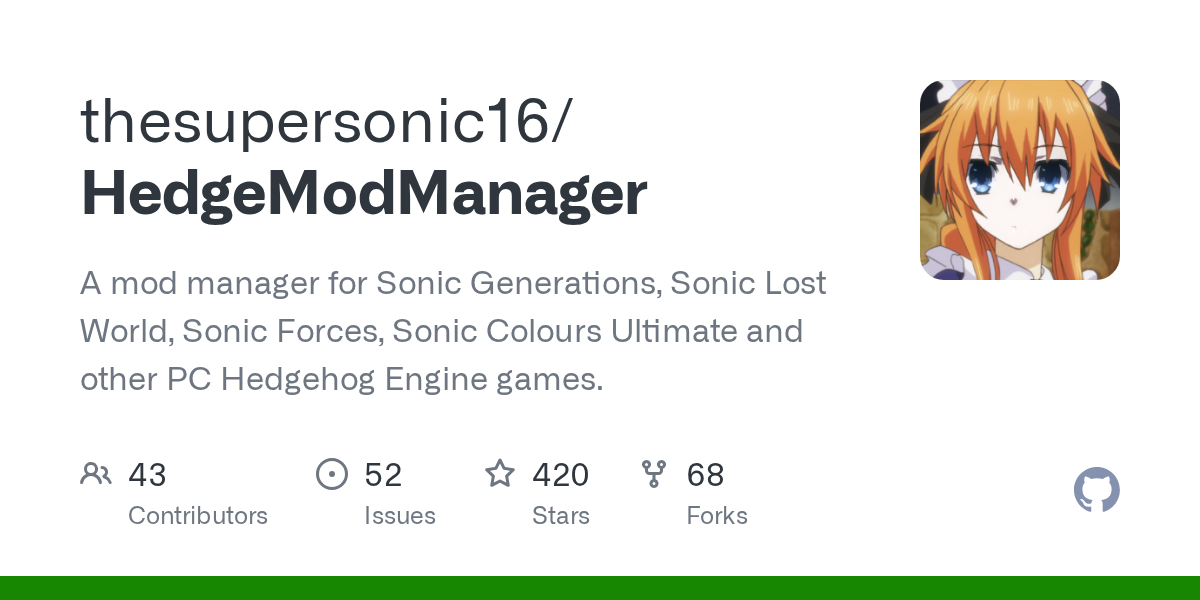This screenshot has width=1200, height=600.
Task: Open the Forks label
Action: pos(717,516)
